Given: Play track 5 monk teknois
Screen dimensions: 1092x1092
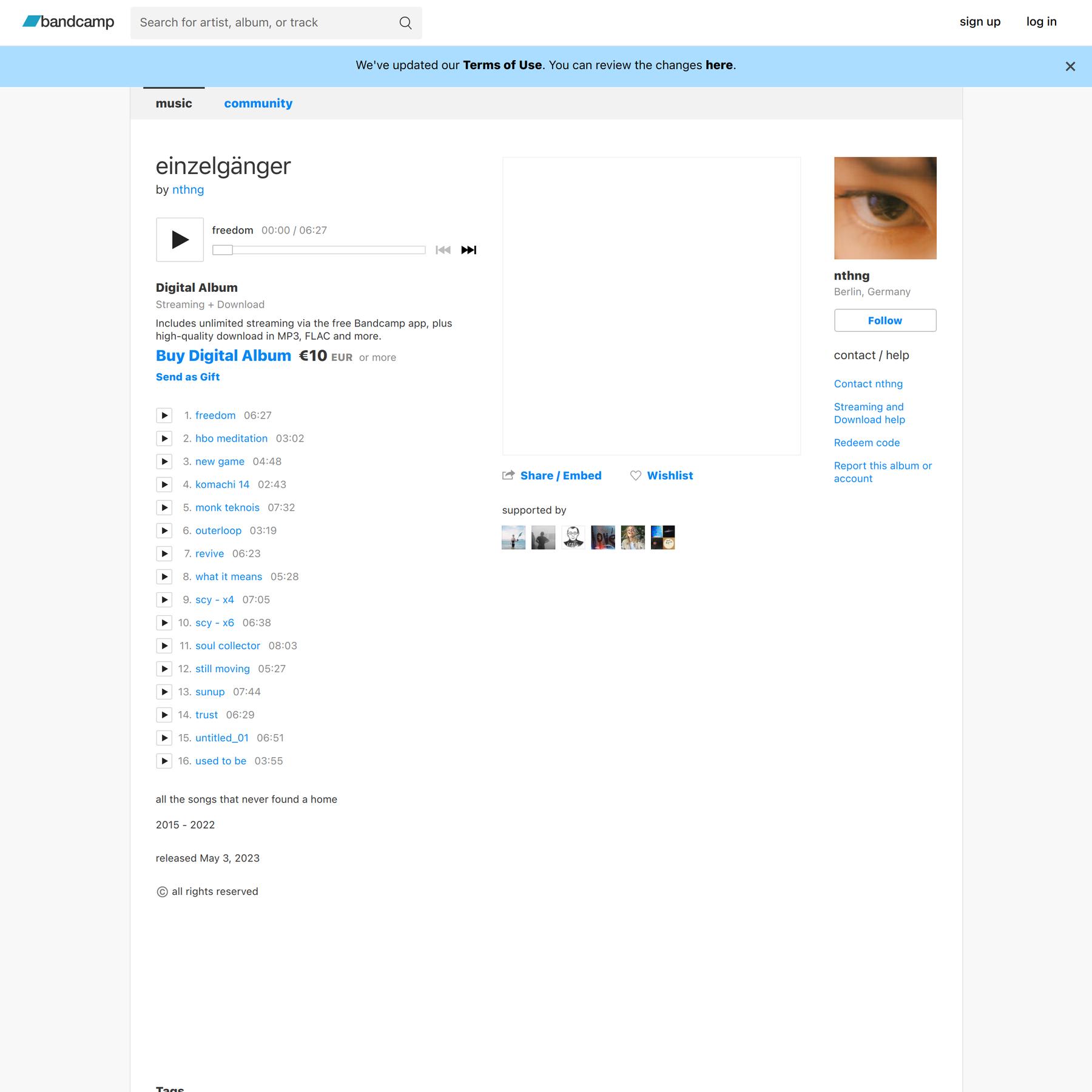Looking at the screenshot, I should click(x=164, y=508).
